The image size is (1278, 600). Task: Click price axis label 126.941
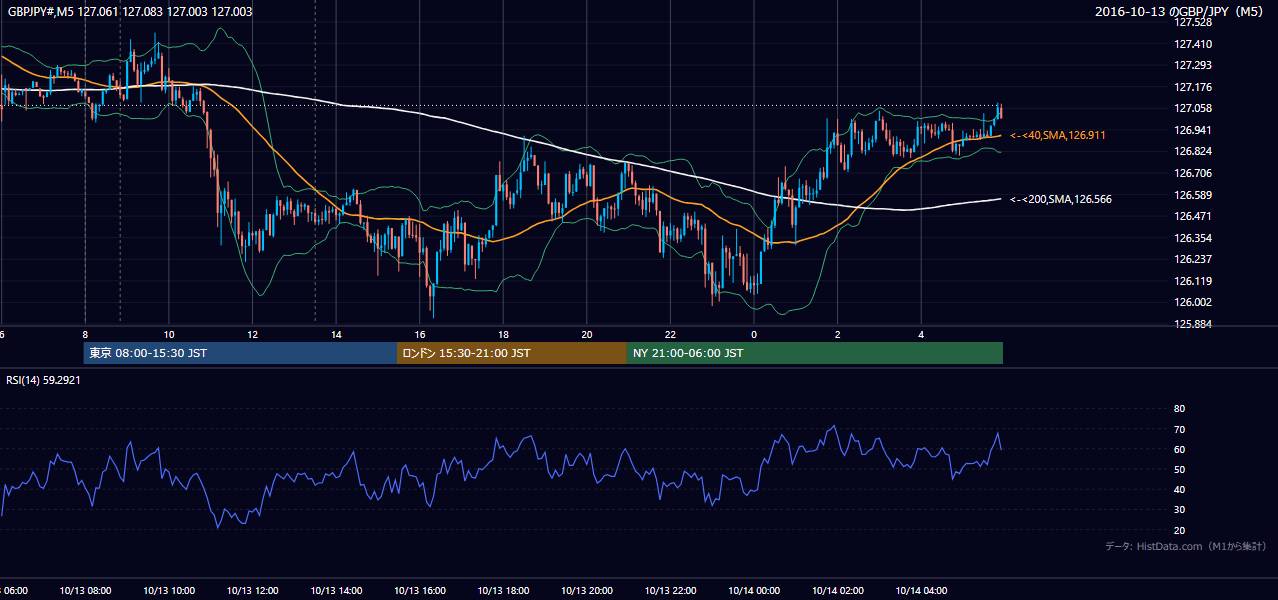(1193, 130)
